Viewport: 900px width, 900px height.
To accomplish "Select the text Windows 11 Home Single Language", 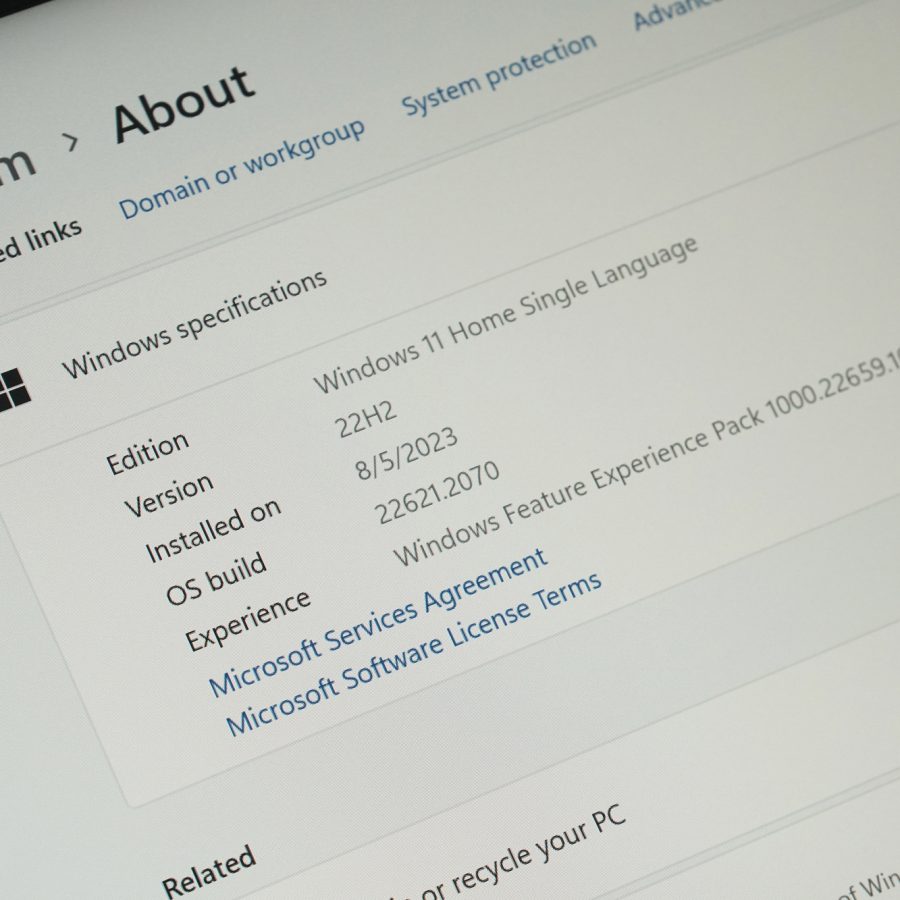I will coord(506,315).
